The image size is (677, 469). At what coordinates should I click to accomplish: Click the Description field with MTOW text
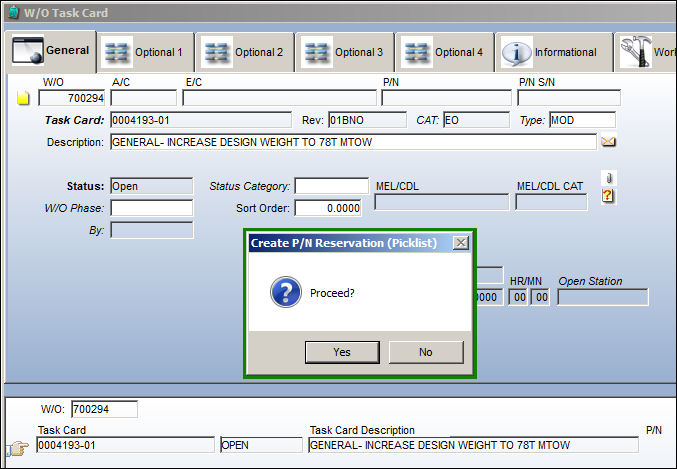pyautogui.click(x=353, y=142)
